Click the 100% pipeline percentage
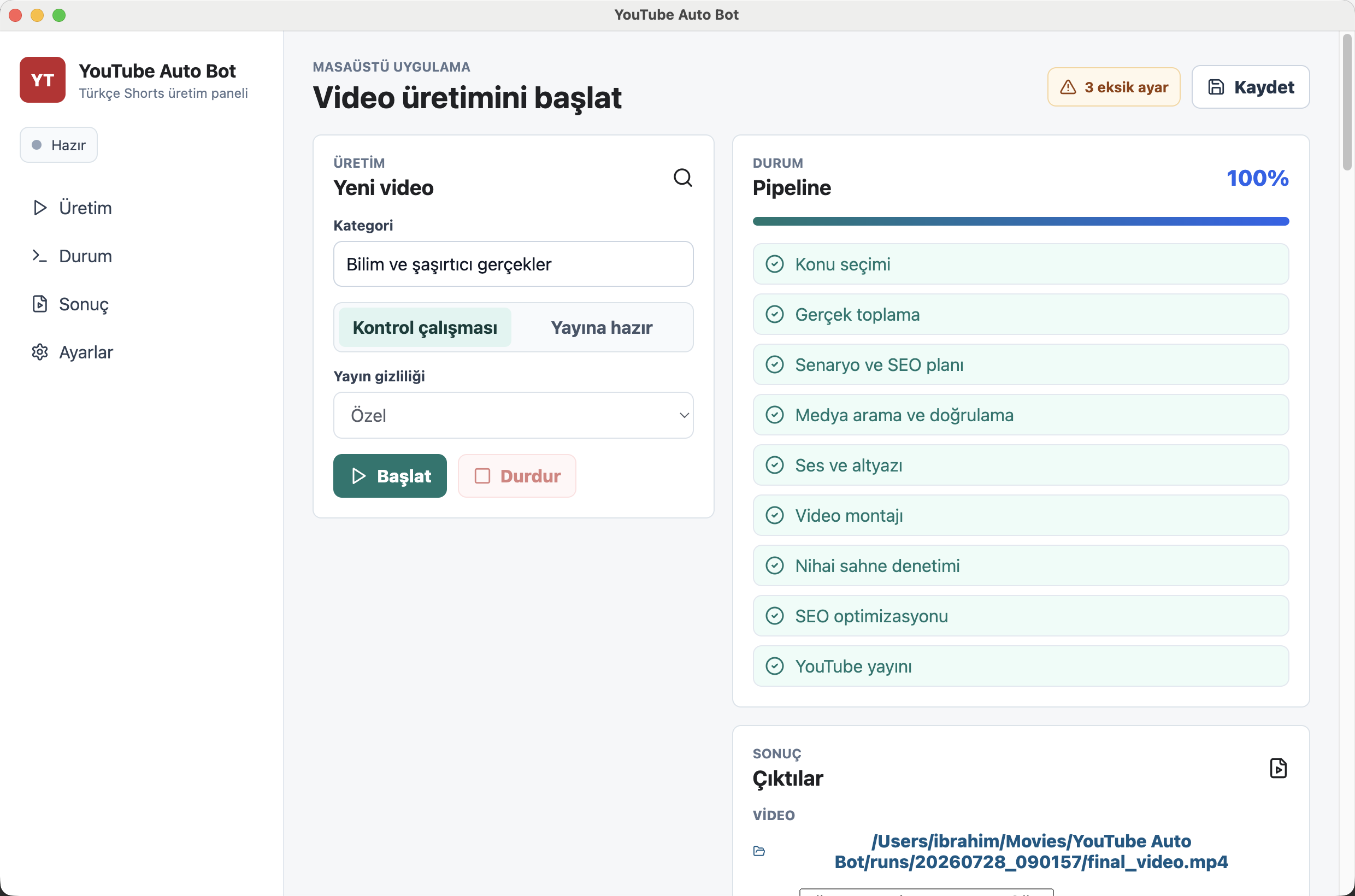This screenshot has height=896, width=1355. 1257,178
